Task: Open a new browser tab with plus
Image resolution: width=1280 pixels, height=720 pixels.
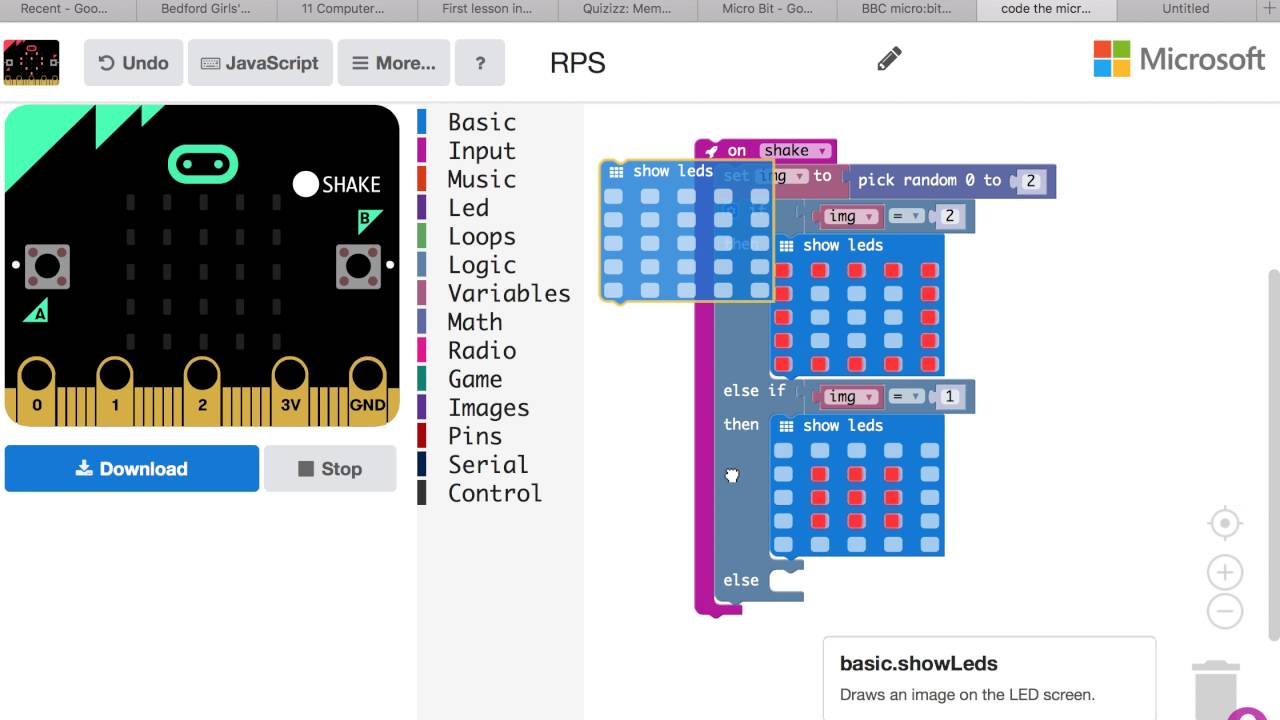Action: point(1271,9)
